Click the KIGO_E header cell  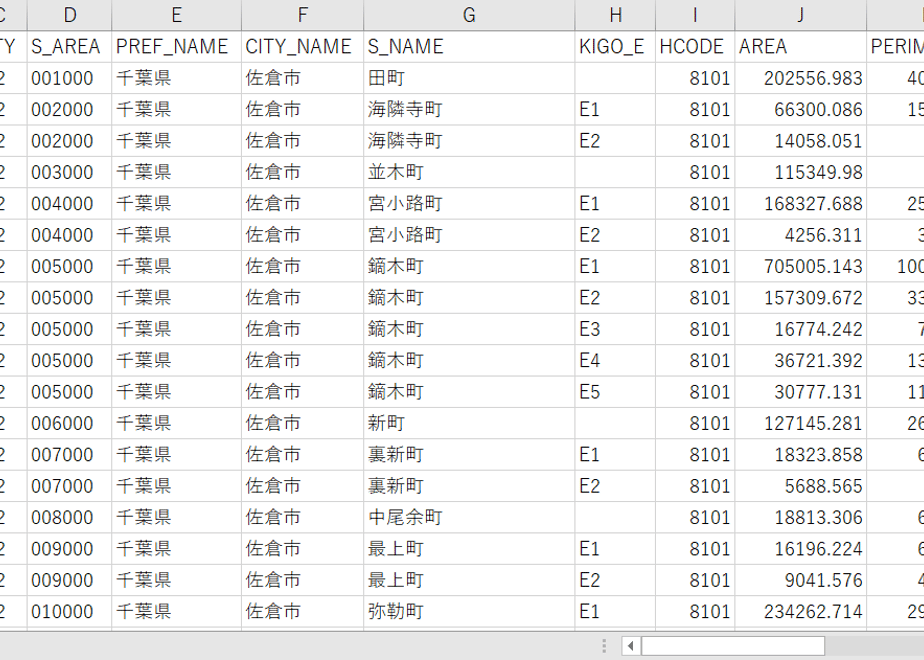point(615,47)
